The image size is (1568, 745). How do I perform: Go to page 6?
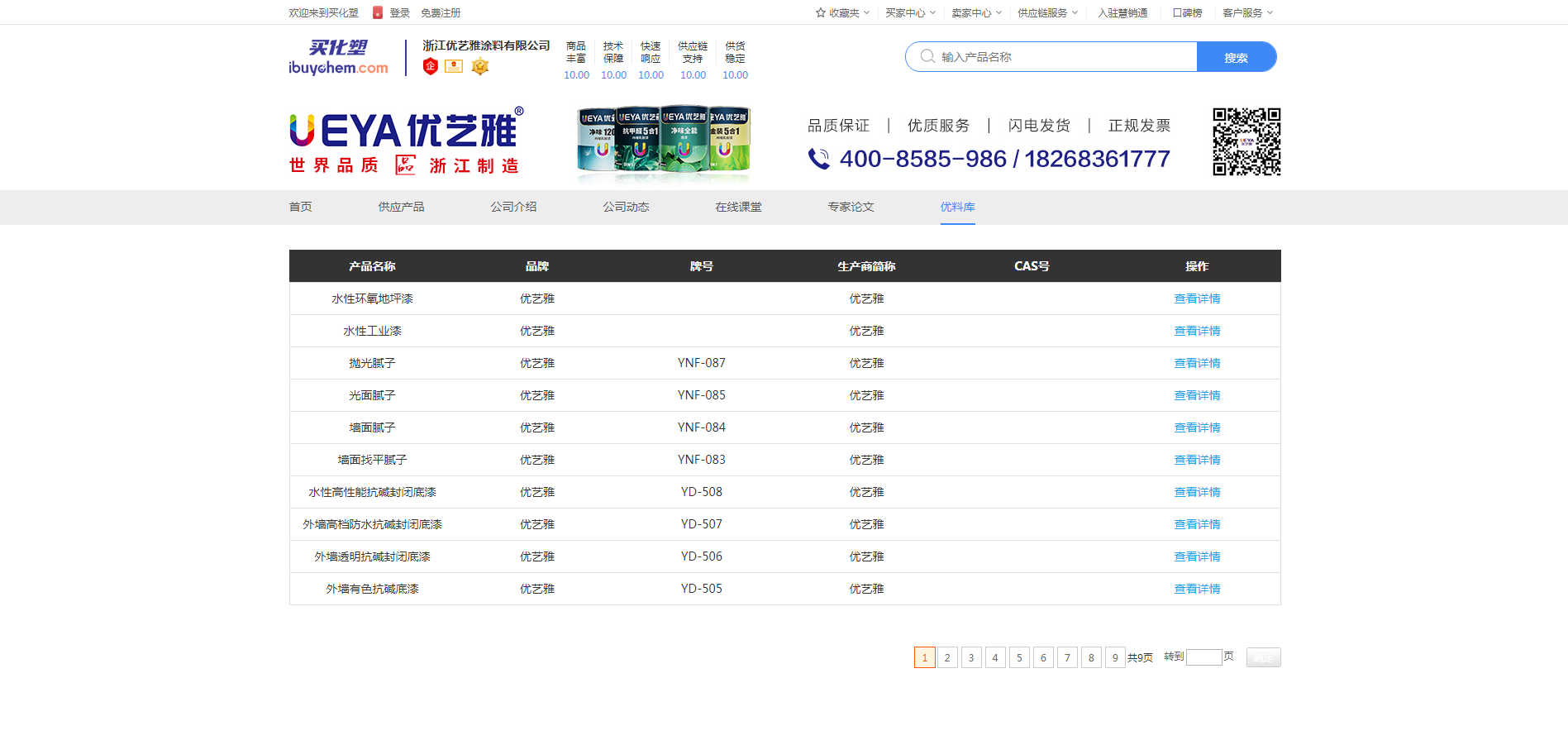1043,657
